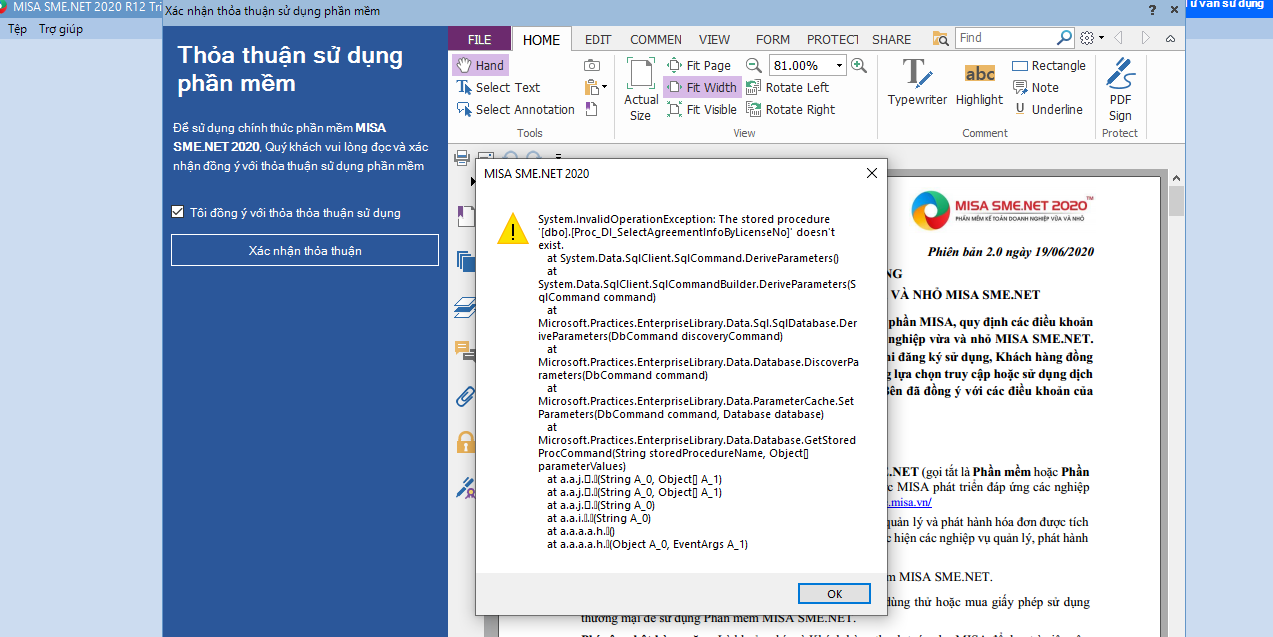Click the Find magnifier search icon
Screen dimensions: 1273x637
tap(1065, 38)
